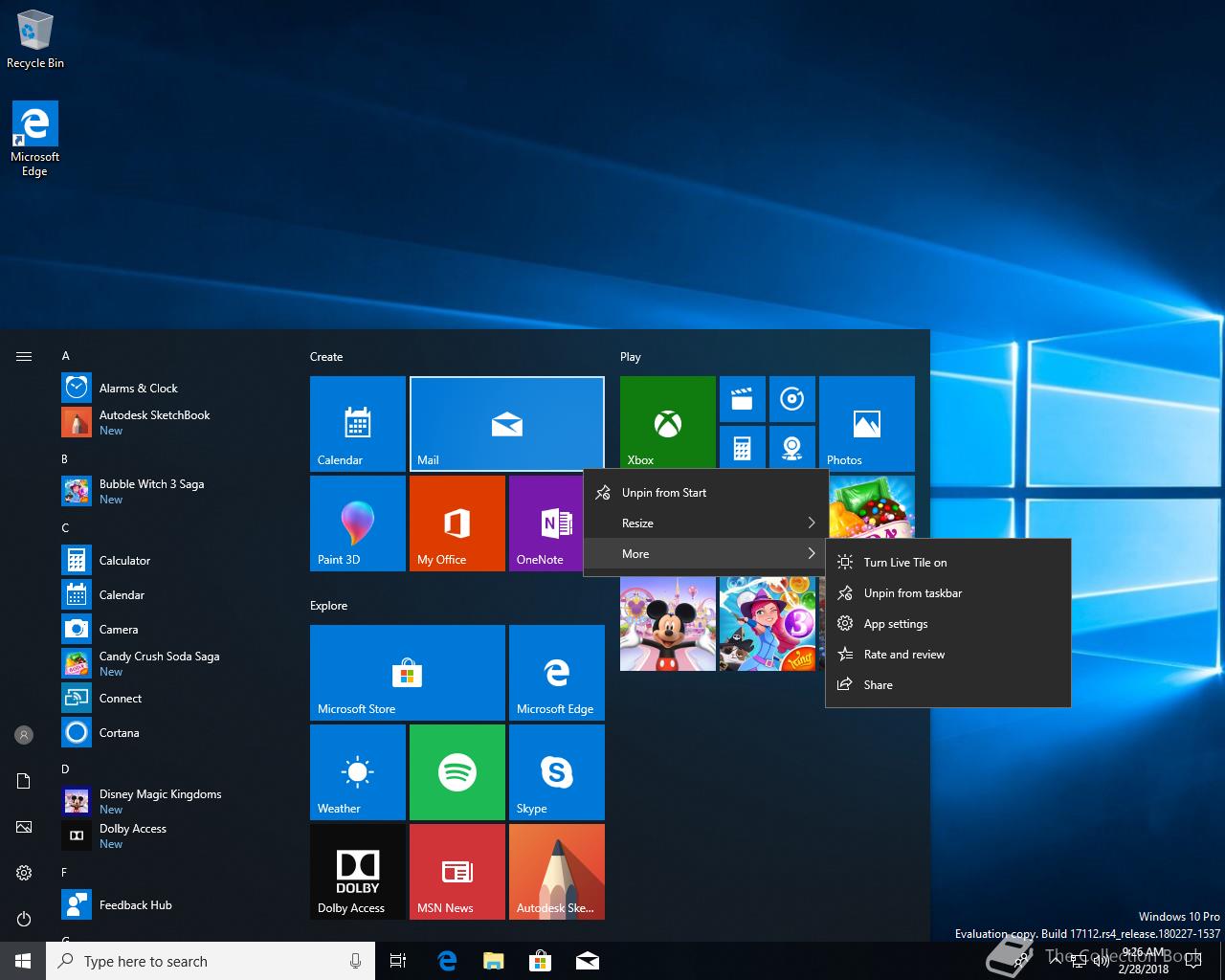Open the small Calculator tile

pyautogui.click(x=743, y=447)
